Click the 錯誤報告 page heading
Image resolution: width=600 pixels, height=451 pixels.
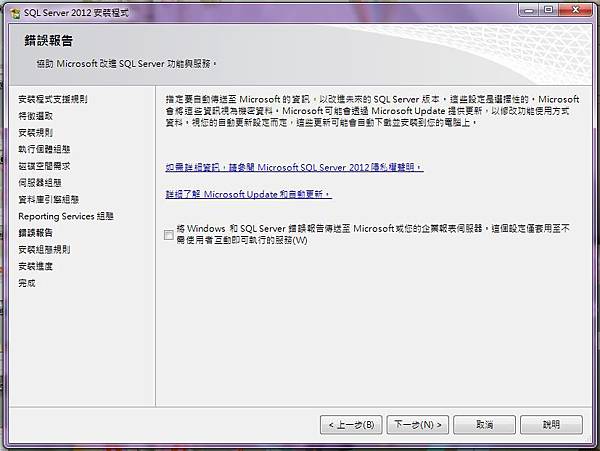49,41
